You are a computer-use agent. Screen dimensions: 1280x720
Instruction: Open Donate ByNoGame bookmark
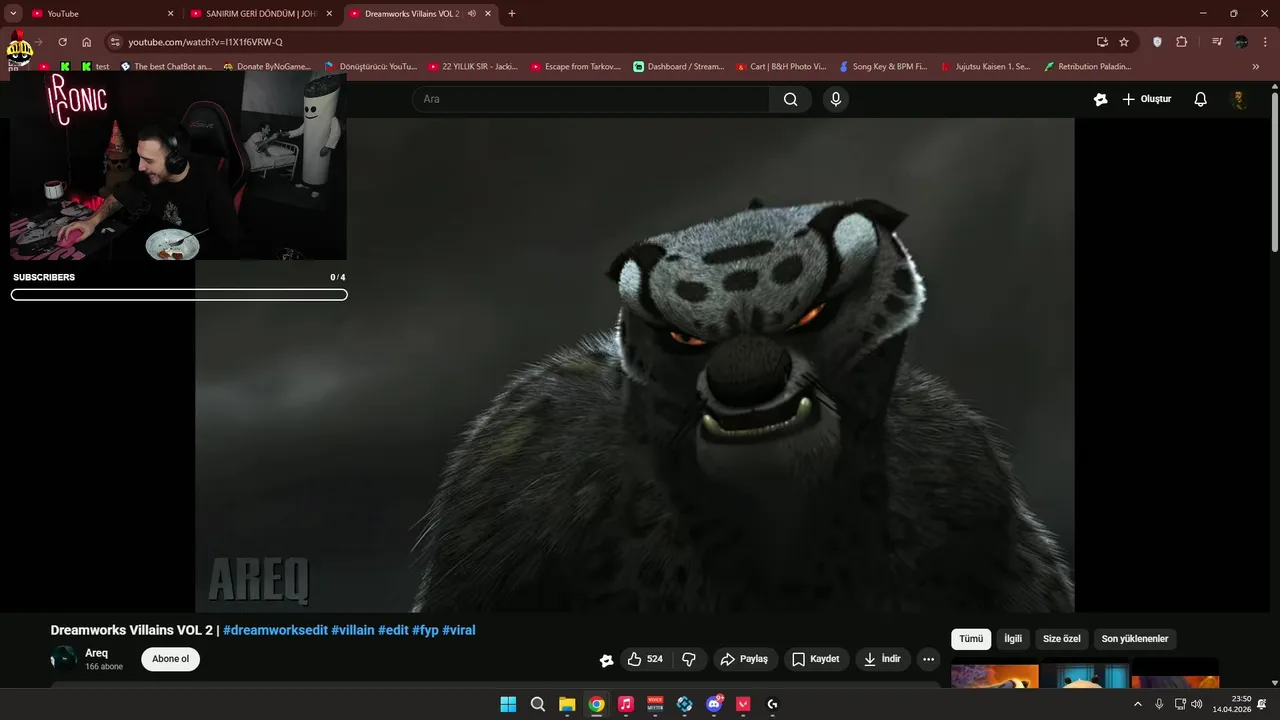[x=267, y=66]
